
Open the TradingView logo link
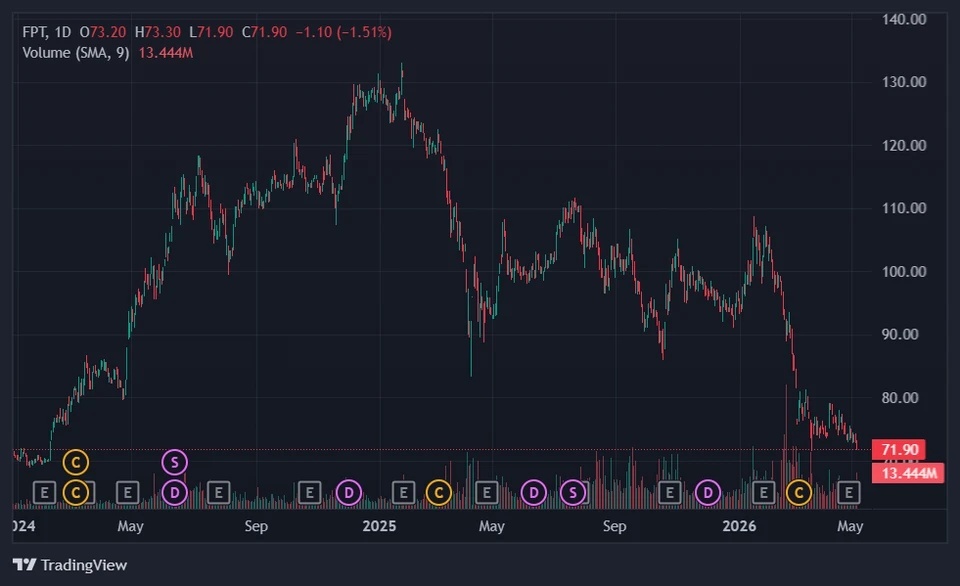click(x=70, y=565)
